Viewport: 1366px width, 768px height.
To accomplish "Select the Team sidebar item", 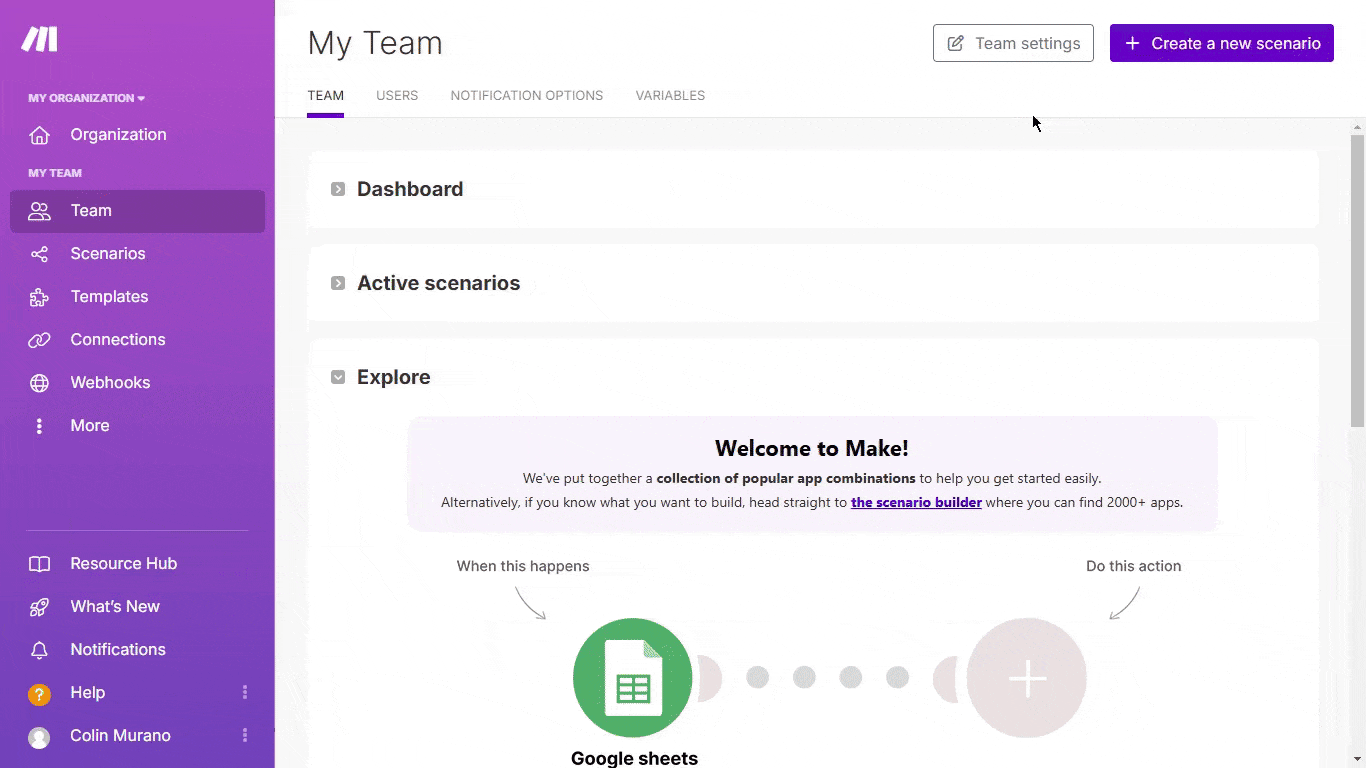I will pyautogui.click(x=138, y=211).
